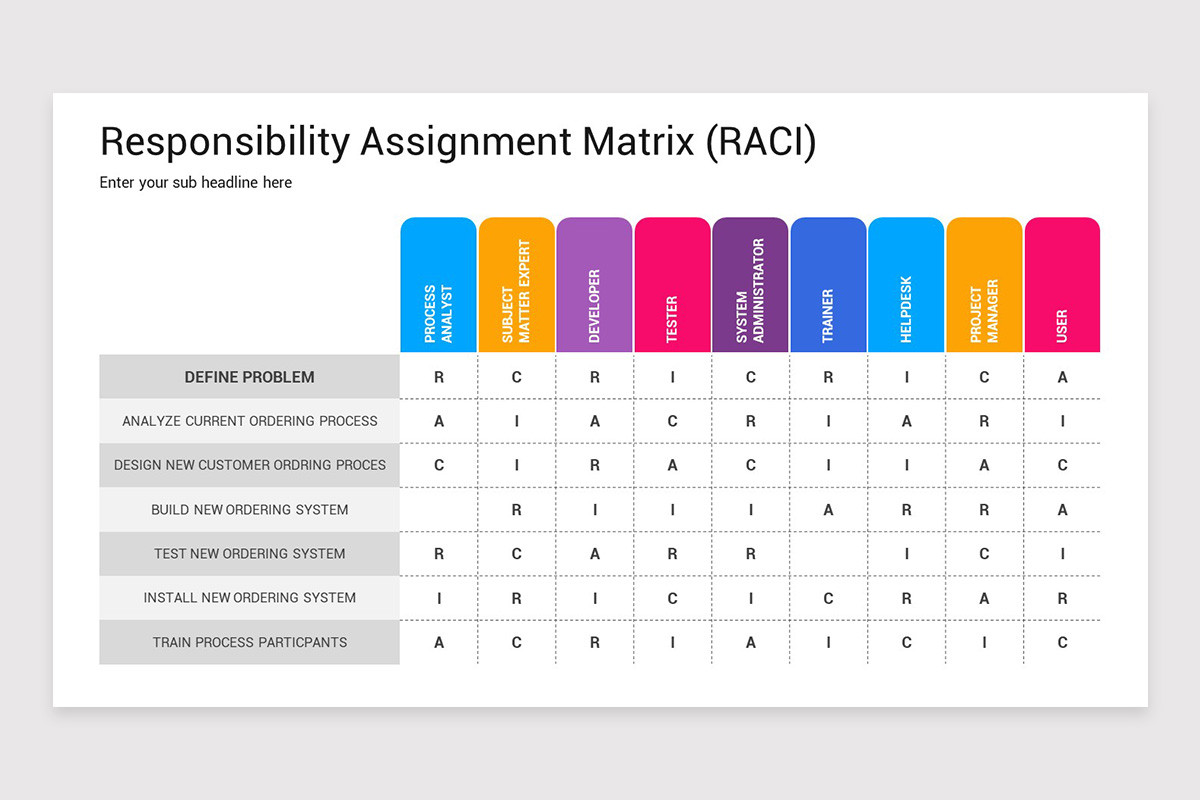Viewport: 1200px width, 800px height.
Task: Select the Project Manager column header
Action: click(x=984, y=285)
